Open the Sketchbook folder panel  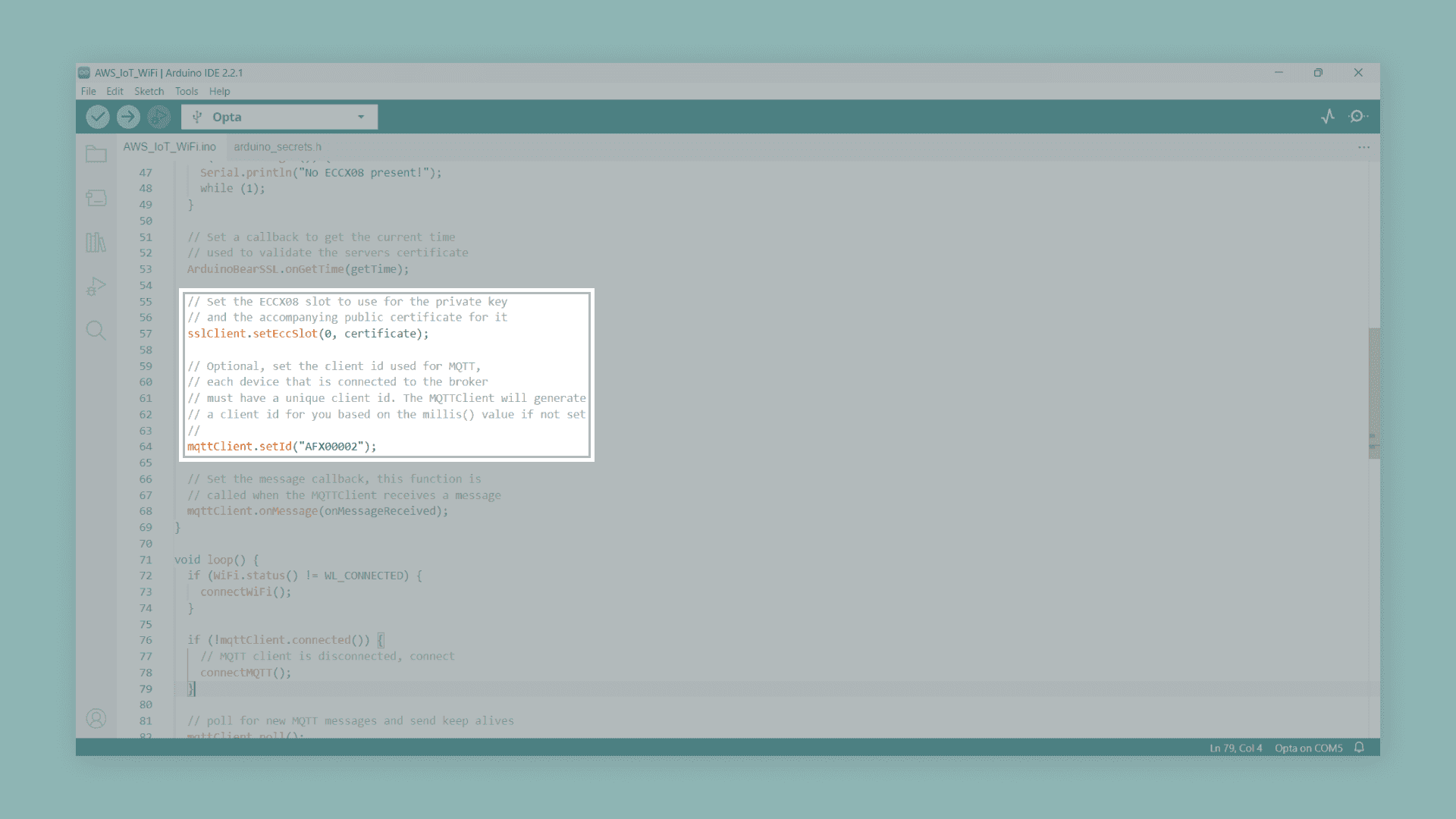[96, 154]
